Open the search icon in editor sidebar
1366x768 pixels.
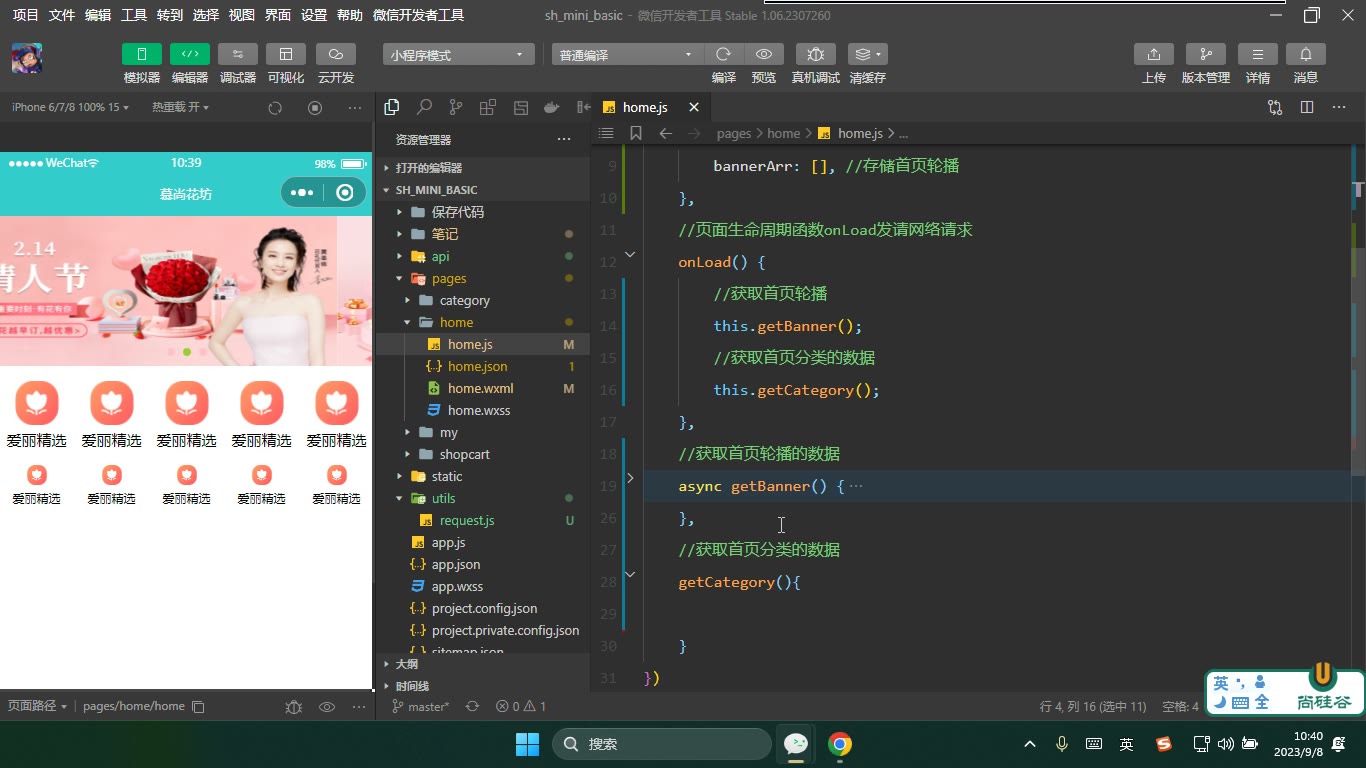424,107
